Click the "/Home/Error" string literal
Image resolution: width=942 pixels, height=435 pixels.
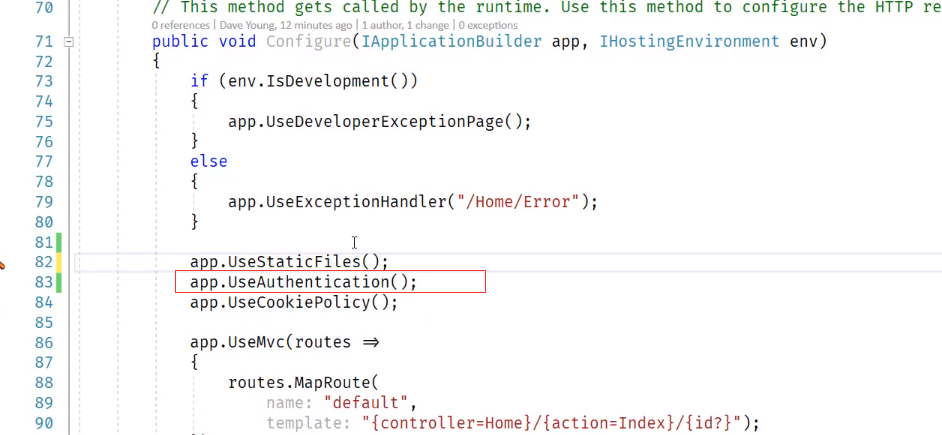click(518, 202)
